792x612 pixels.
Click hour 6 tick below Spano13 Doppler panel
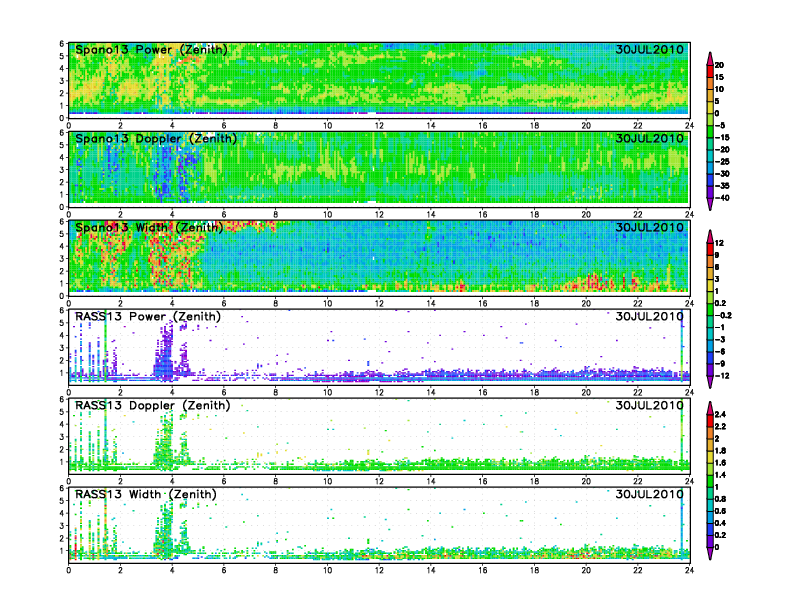pyautogui.click(x=224, y=215)
